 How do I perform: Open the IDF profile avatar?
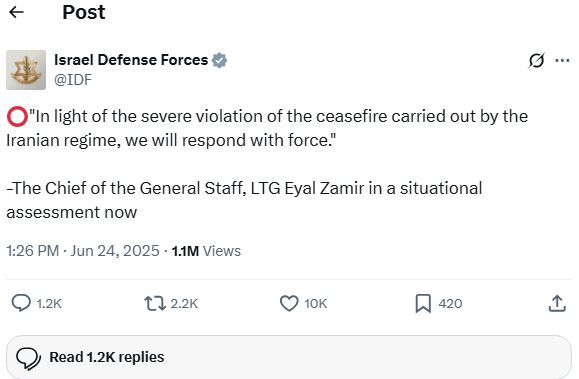(26, 70)
